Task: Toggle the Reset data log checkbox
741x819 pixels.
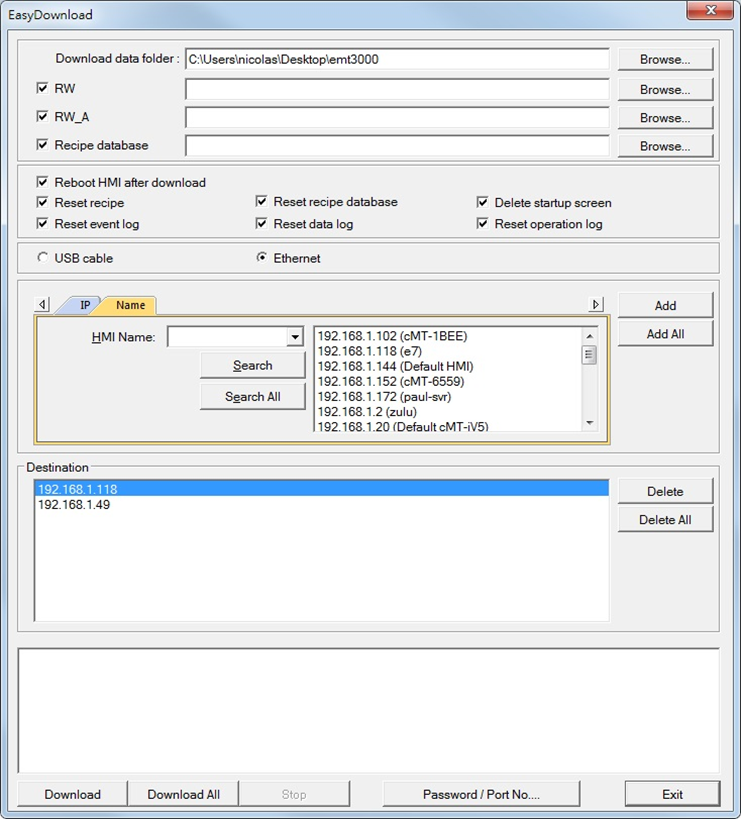Action: [262, 224]
